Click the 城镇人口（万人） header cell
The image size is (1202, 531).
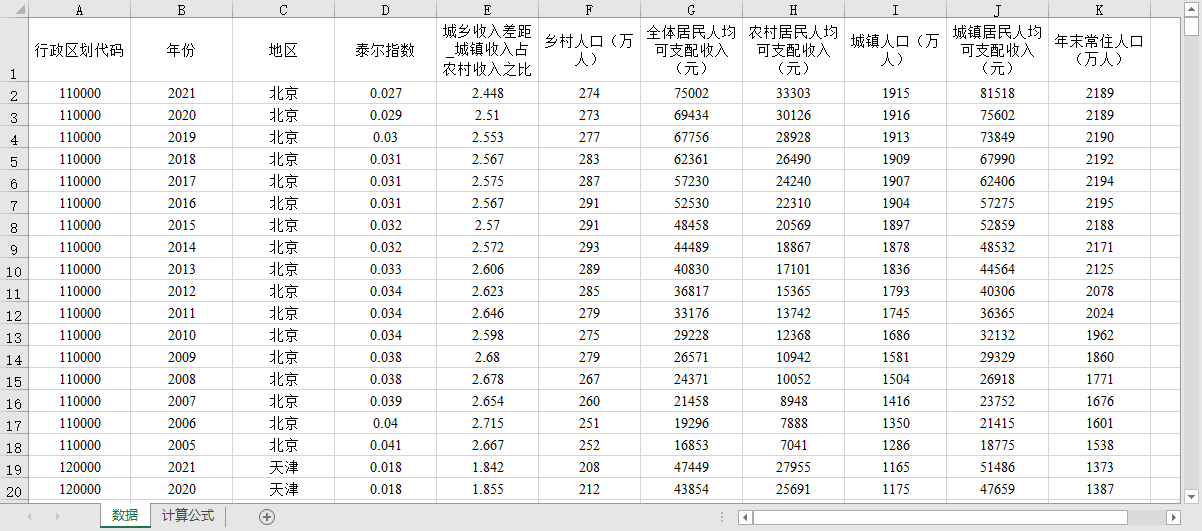pyautogui.click(x=895, y=50)
